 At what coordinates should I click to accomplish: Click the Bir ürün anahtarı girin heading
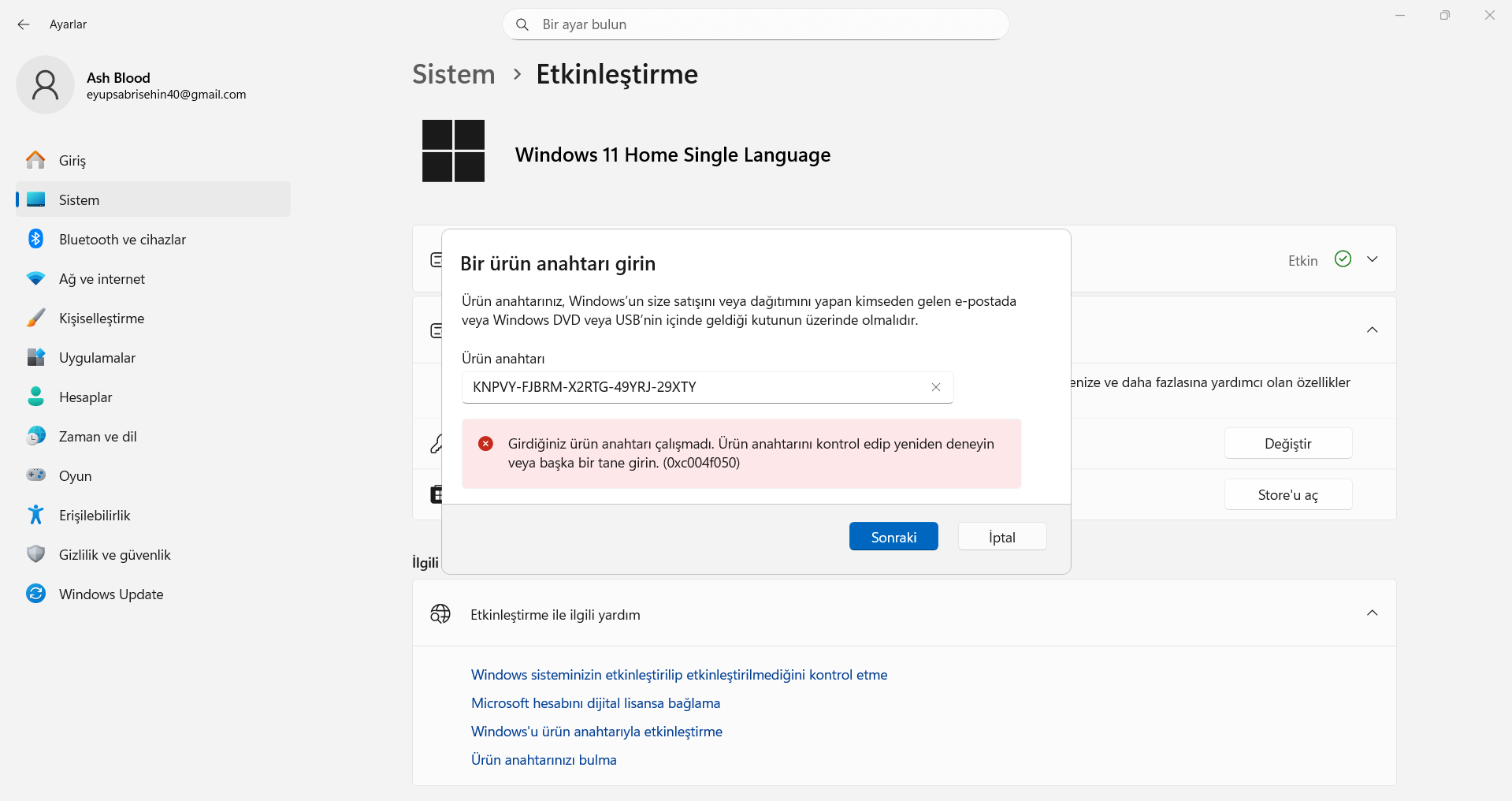pos(558,263)
